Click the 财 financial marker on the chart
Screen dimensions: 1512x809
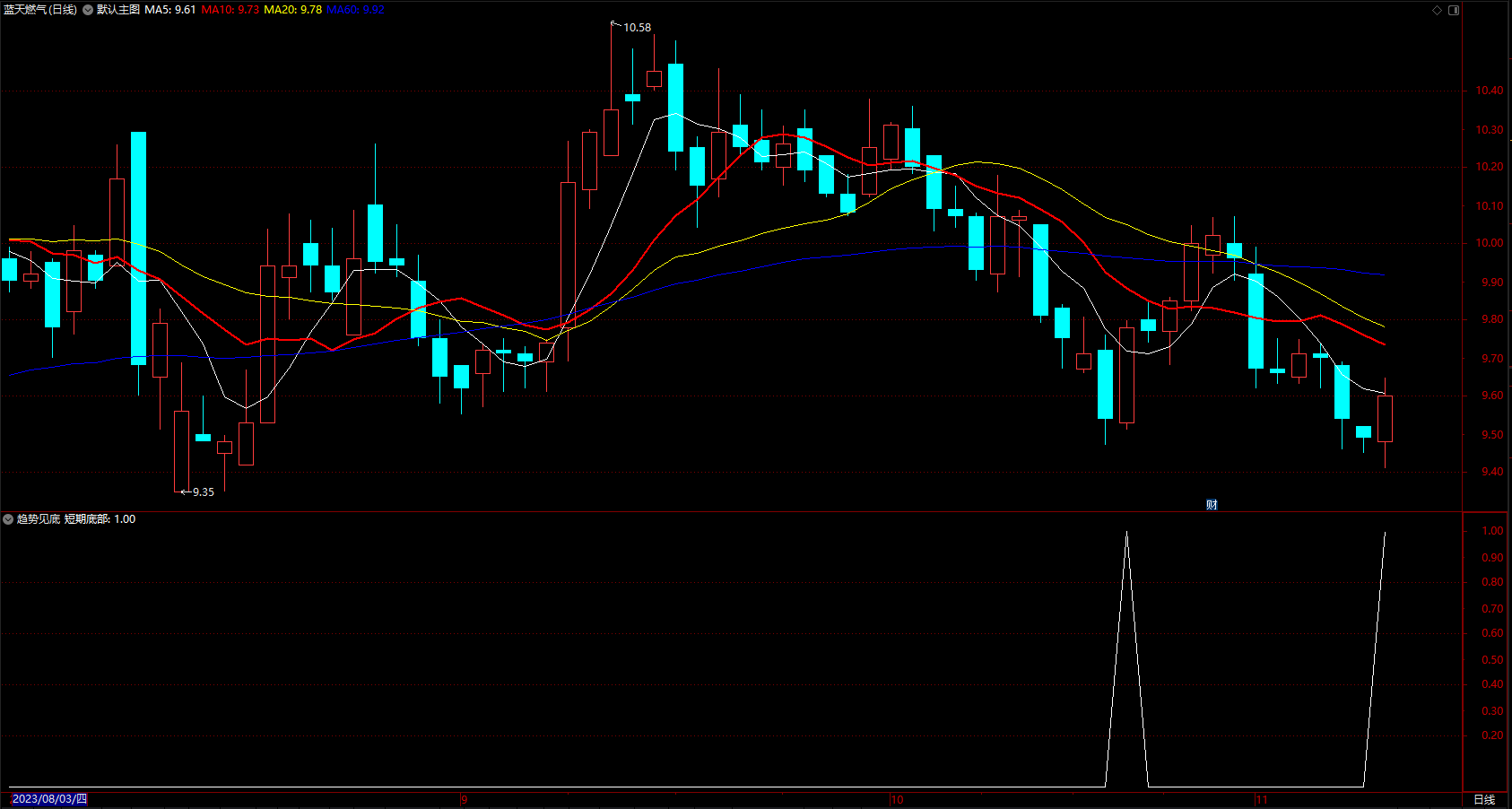pyautogui.click(x=1212, y=505)
